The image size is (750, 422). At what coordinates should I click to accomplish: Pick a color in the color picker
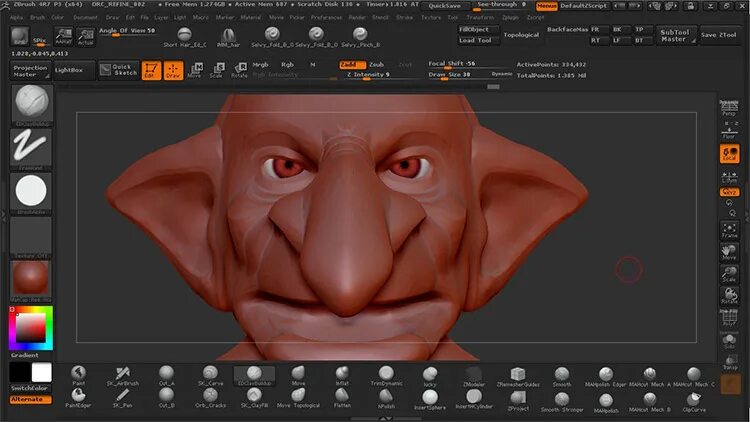[31, 328]
